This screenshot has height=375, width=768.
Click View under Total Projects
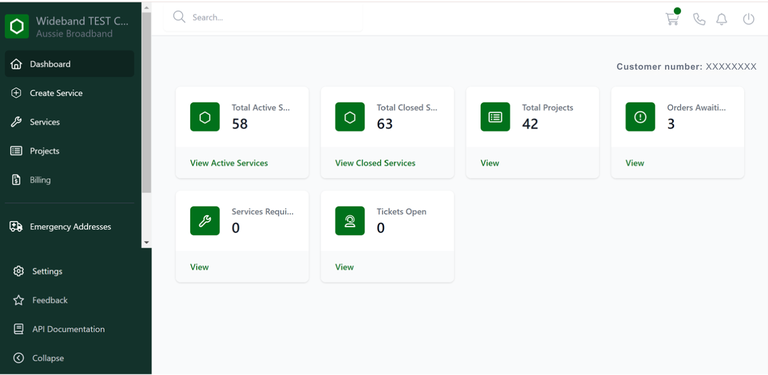coord(490,163)
